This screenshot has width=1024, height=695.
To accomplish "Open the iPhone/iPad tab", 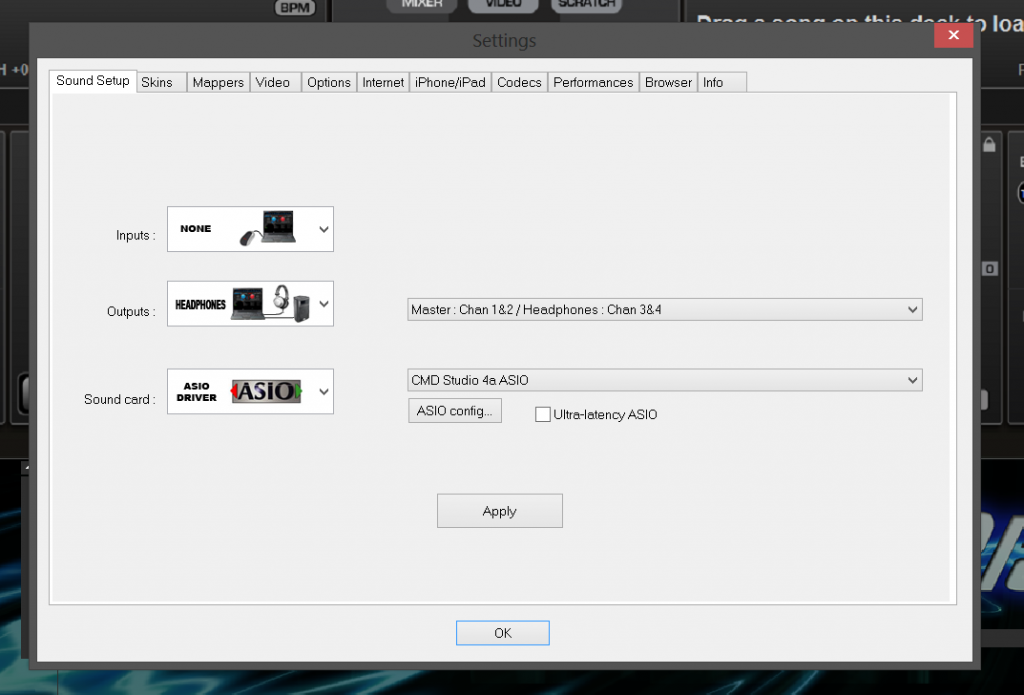I will [x=451, y=82].
